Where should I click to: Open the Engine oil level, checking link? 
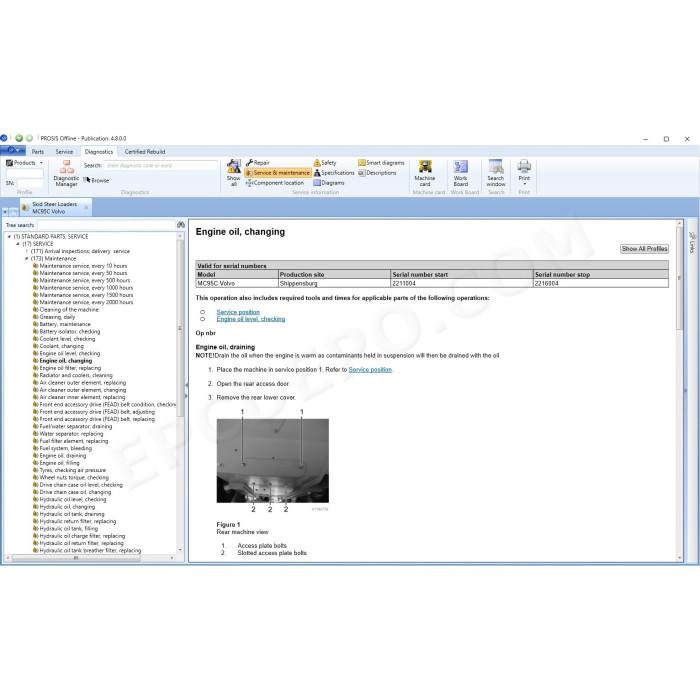pyautogui.click(x=251, y=319)
